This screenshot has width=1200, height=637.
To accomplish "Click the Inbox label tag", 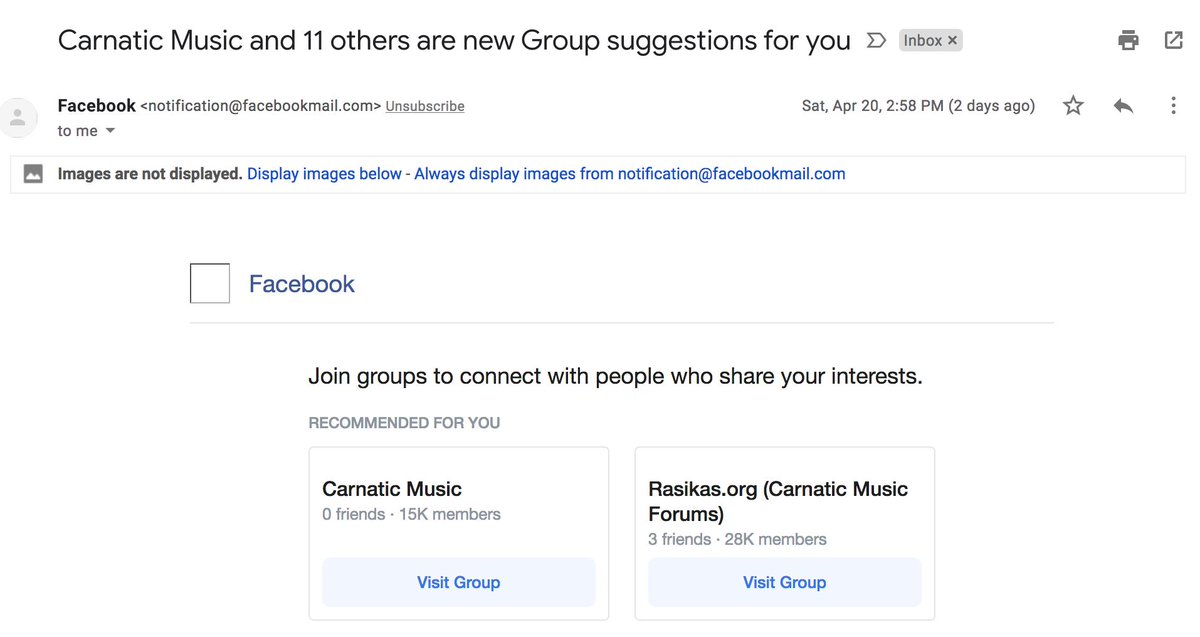I will pyautogui.click(x=922, y=41).
